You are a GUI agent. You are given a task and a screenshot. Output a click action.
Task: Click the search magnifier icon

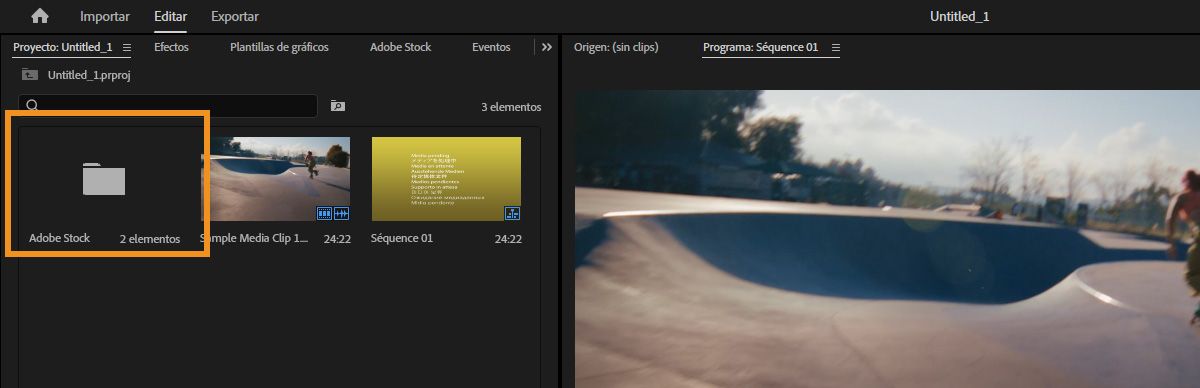click(x=32, y=106)
